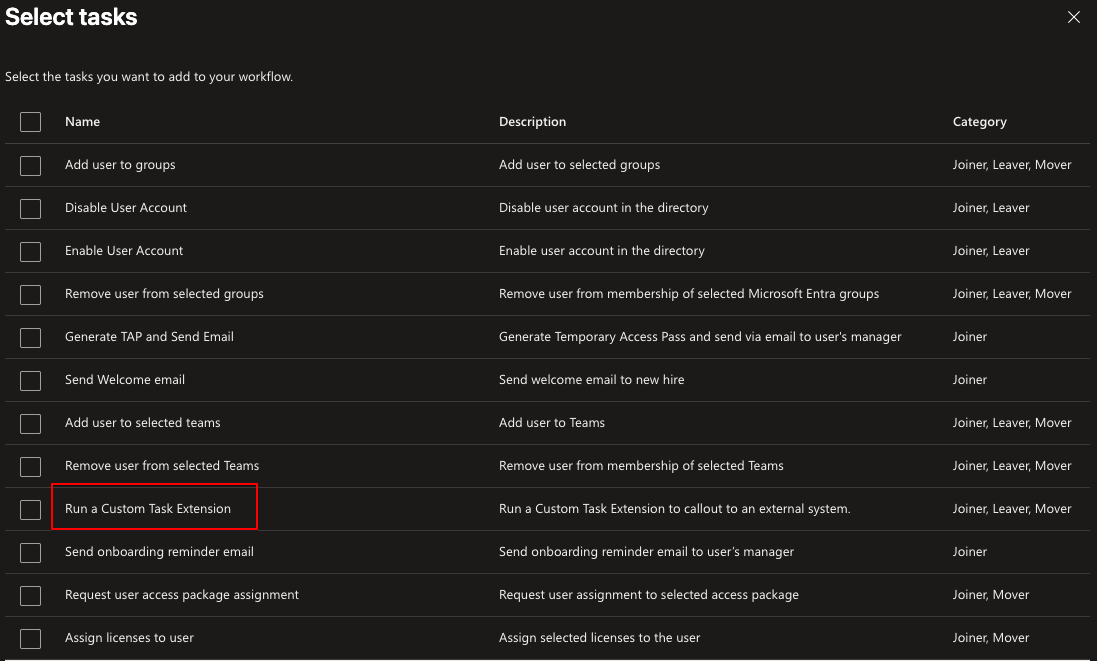Click description about callout to external system

click(675, 509)
